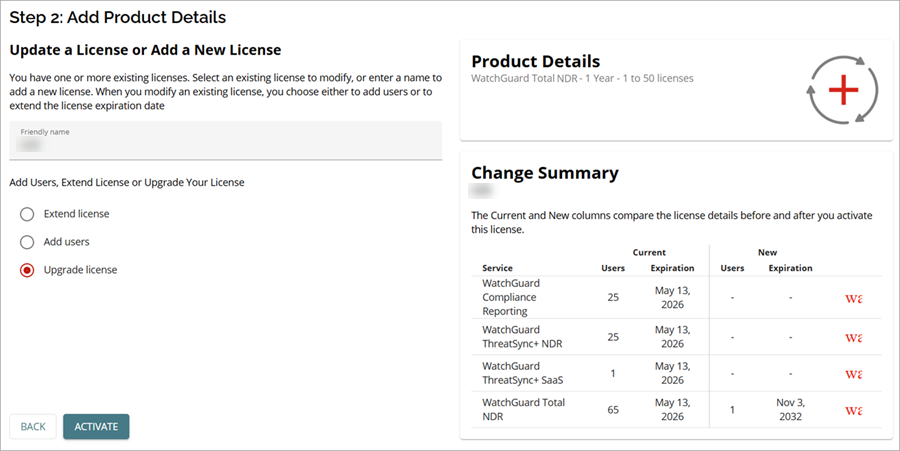Click WatchGuard logo in ThreatSync+ NDR row
The height and width of the screenshot is (451, 900).
point(854,337)
